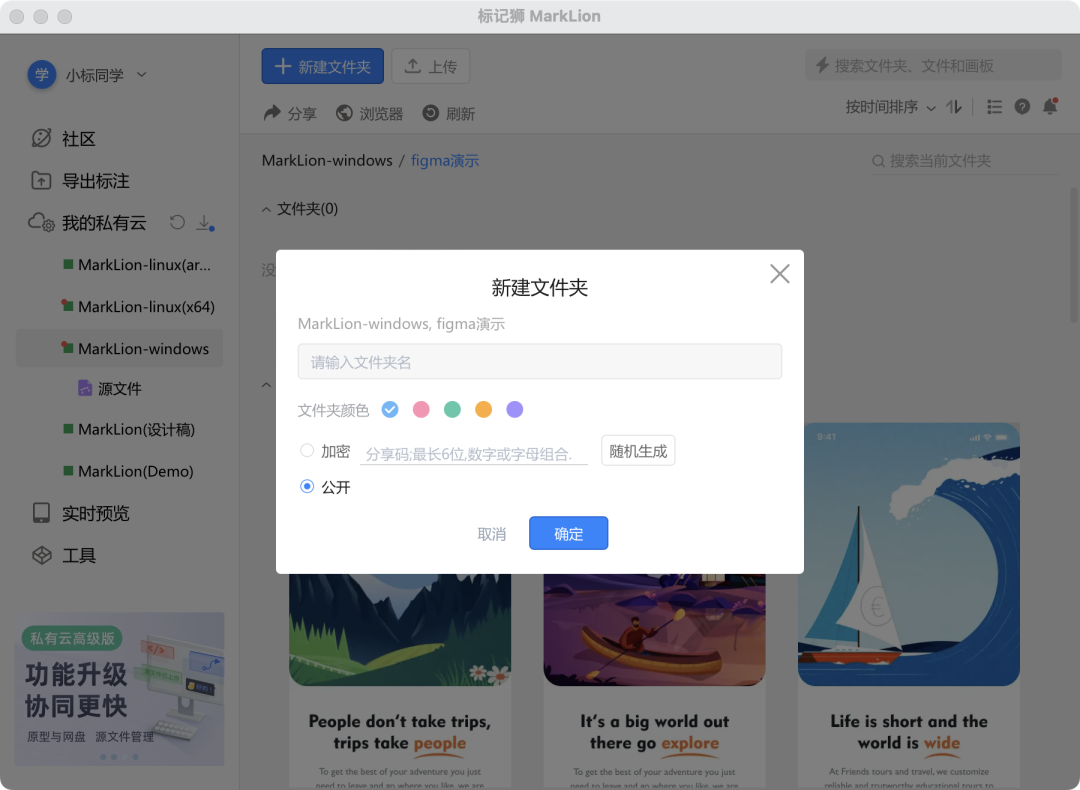Pick the pink folder color swatch
The width and height of the screenshot is (1080, 790).
(x=421, y=410)
